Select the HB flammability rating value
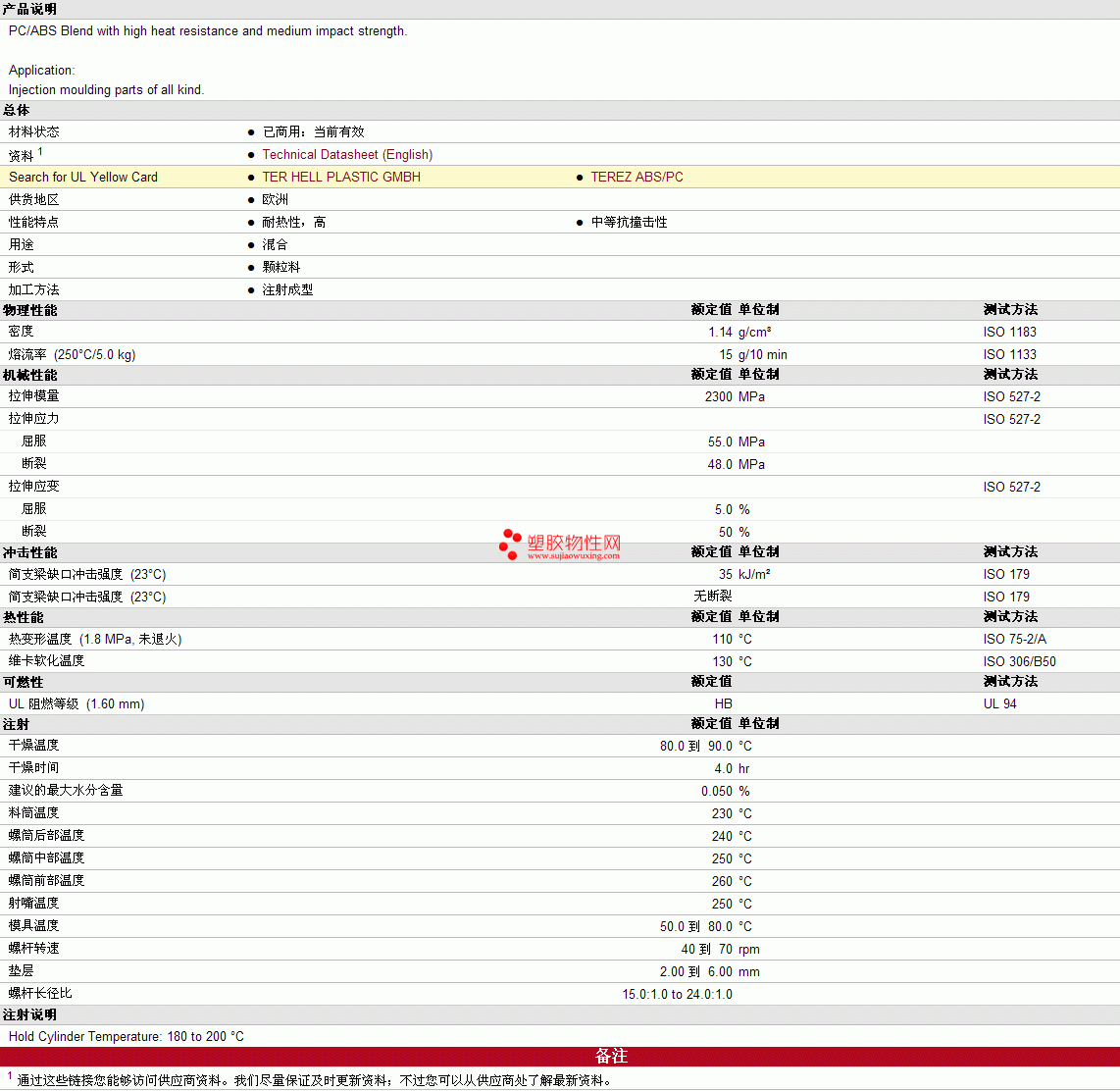 pyautogui.click(x=724, y=704)
